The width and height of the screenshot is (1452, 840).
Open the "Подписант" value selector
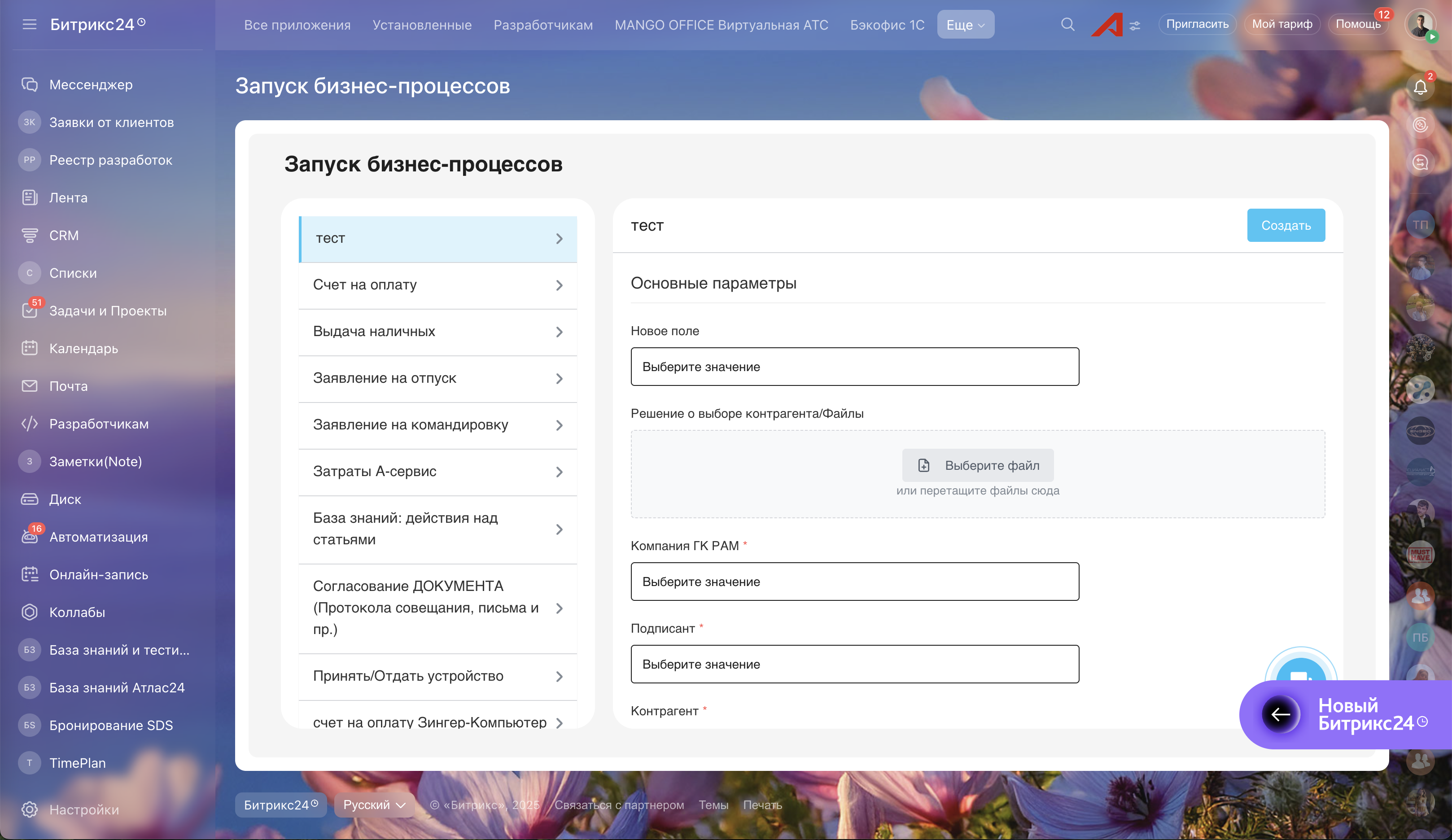854,664
